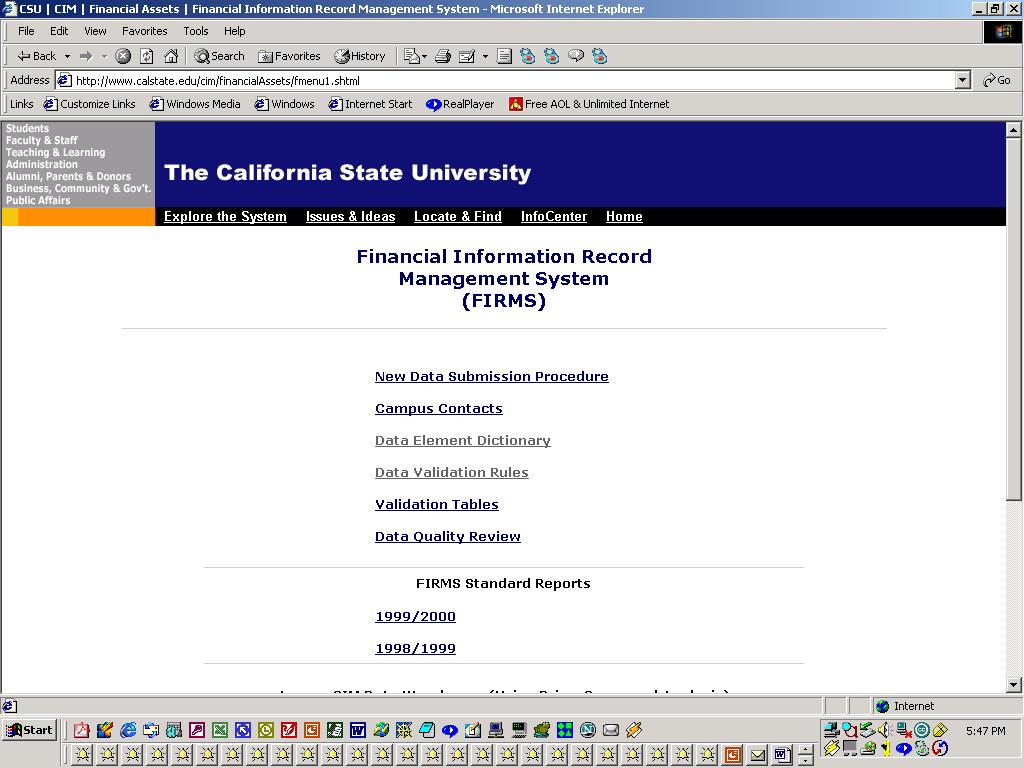
Task: Open the Back history dropdown arrow
Action: [x=67, y=56]
